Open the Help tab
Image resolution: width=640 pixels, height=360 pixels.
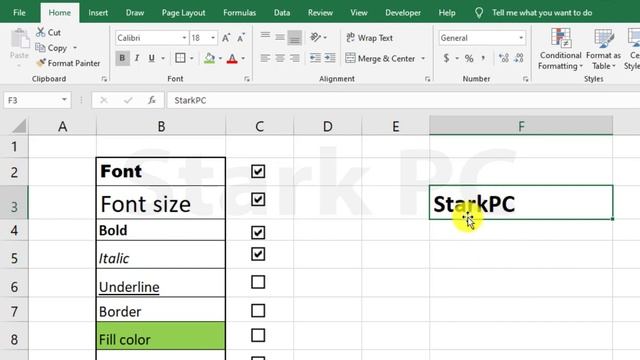(447, 13)
